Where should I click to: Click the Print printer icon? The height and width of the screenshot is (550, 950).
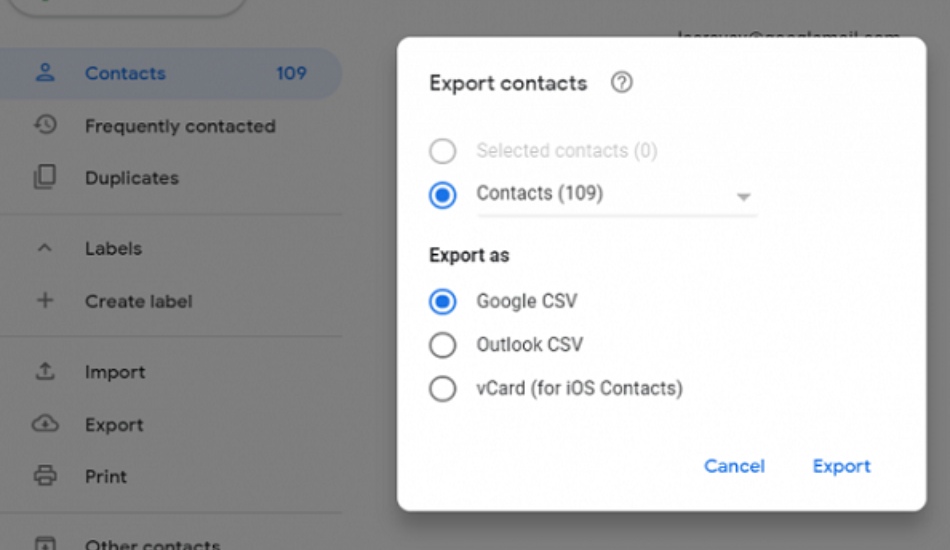tap(45, 476)
